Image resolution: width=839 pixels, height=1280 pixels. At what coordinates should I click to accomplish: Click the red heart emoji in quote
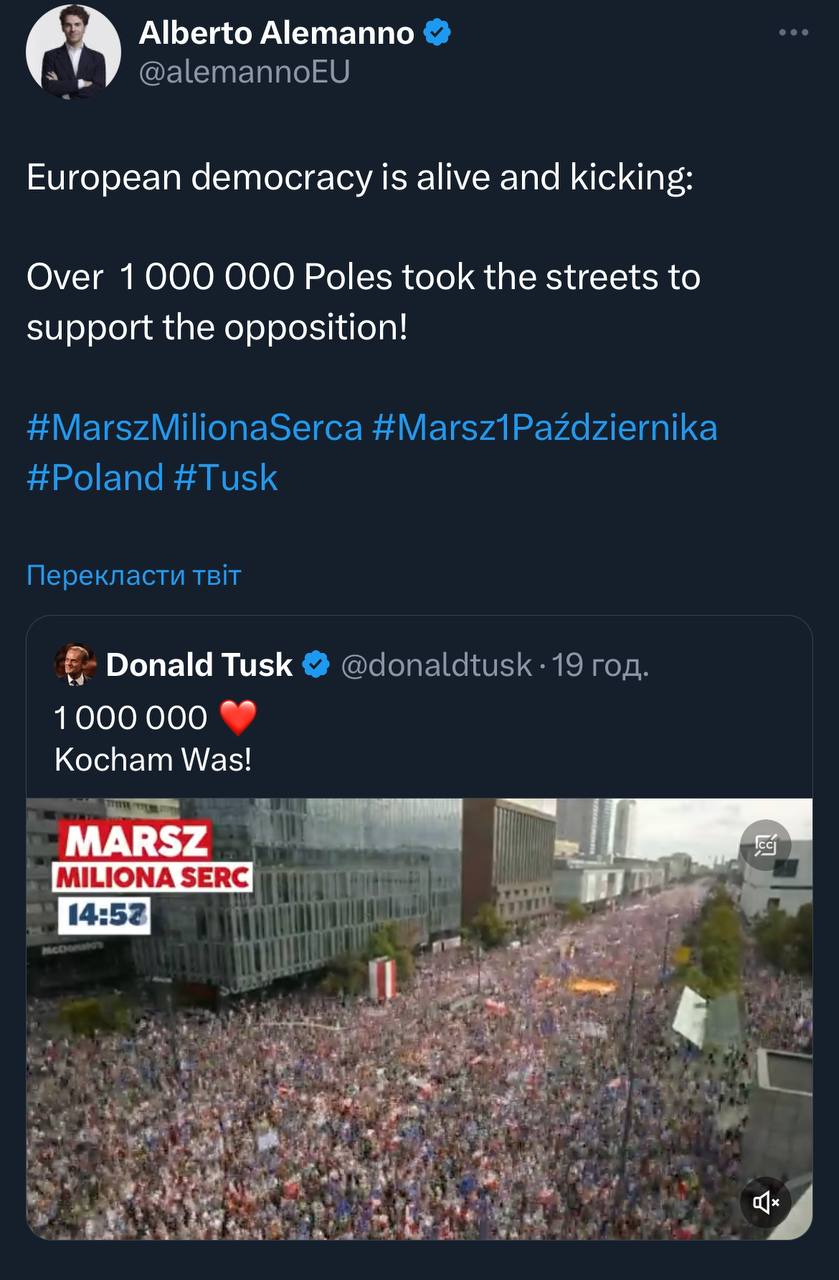tap(238, 717)
